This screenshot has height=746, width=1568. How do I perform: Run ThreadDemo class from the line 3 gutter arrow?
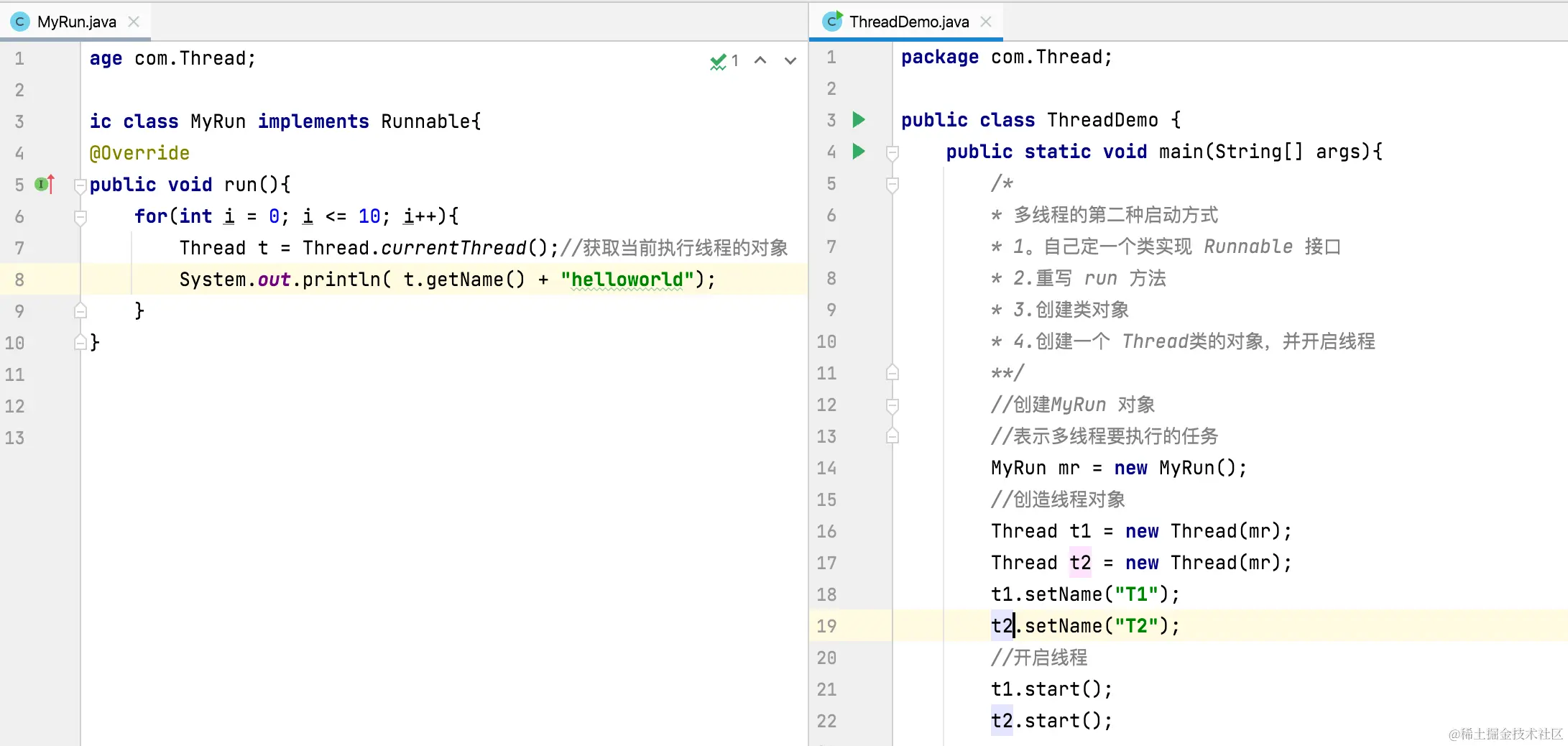(x=859, y=119)
